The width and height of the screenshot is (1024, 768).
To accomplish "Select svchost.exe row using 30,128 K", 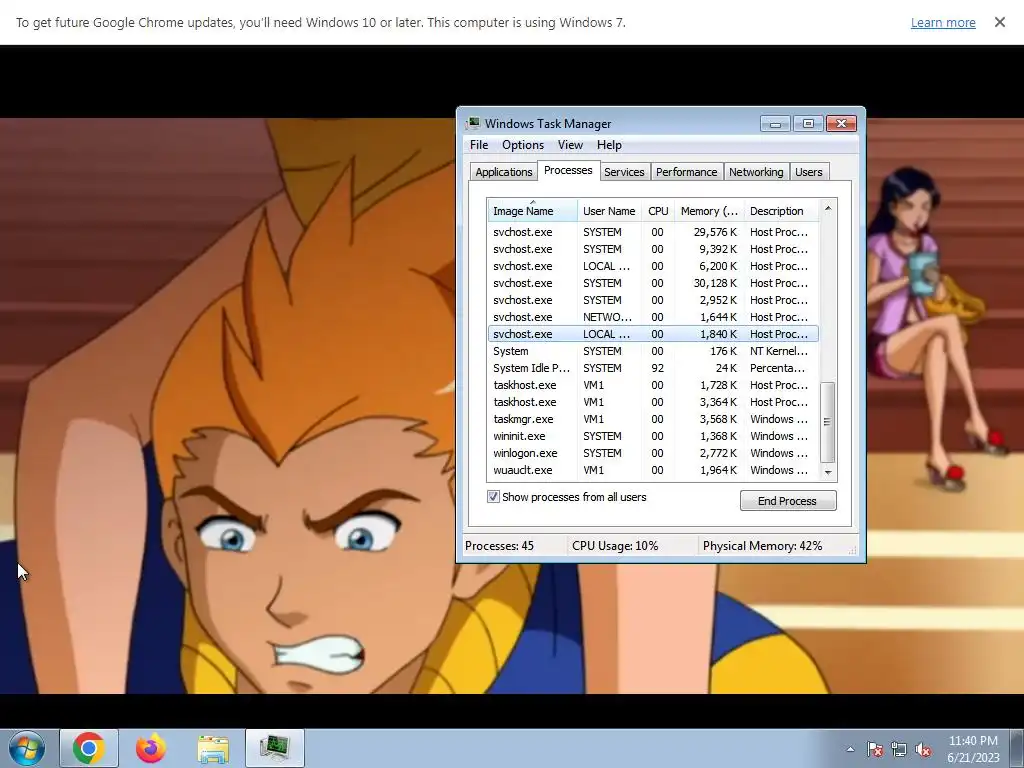I will coord(653,283).
